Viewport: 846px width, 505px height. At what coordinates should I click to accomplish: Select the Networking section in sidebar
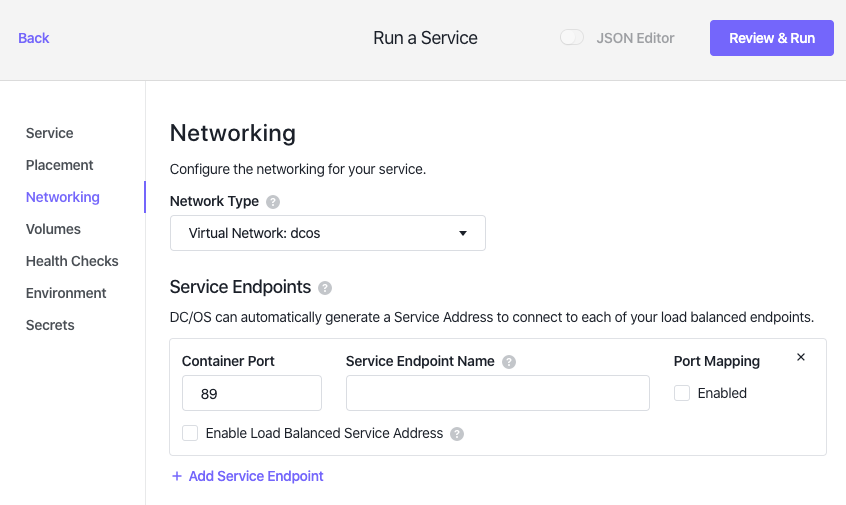(x=63, y=197)
